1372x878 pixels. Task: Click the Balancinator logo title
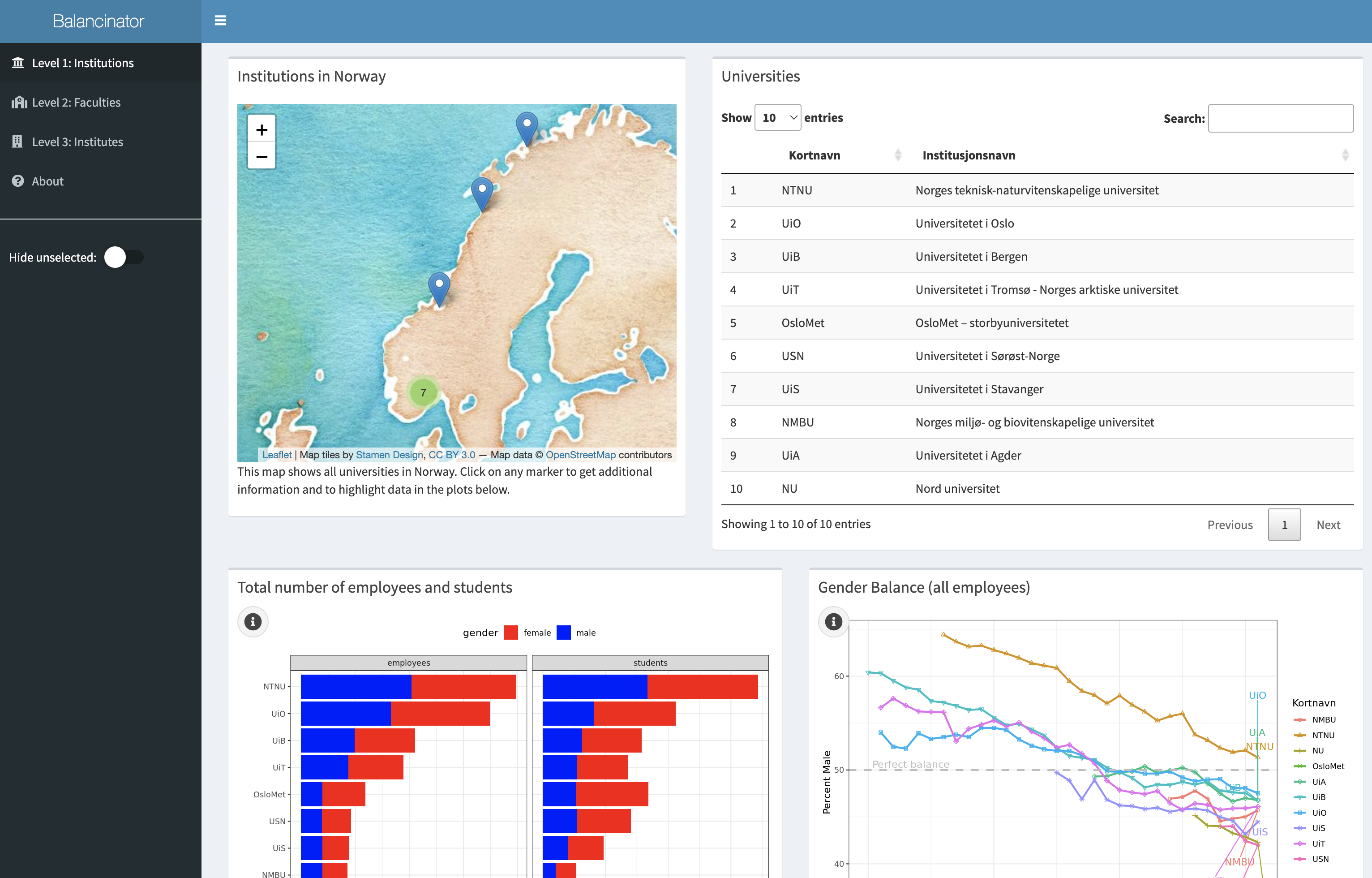98,21
